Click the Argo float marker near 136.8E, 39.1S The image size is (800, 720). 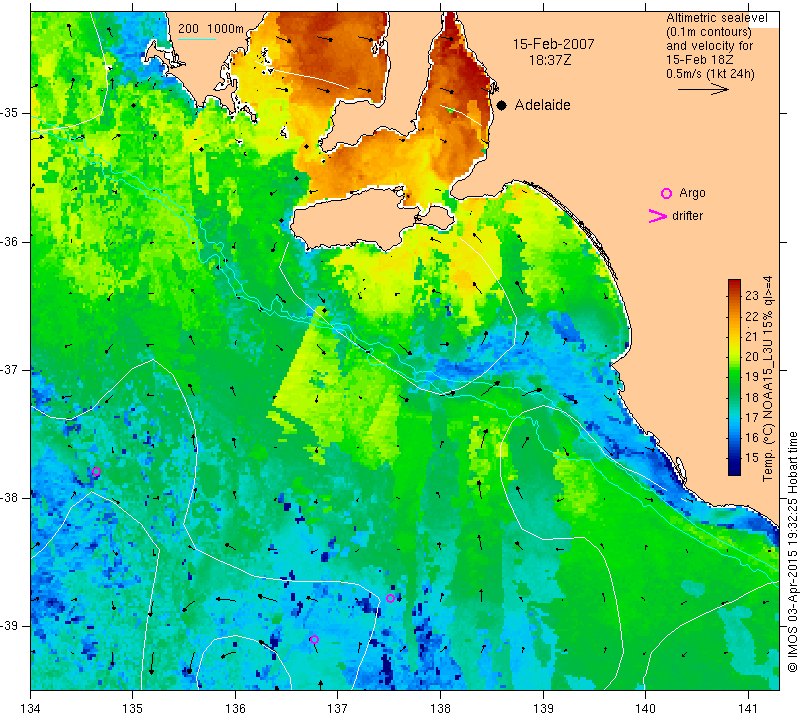pos(314,639)
